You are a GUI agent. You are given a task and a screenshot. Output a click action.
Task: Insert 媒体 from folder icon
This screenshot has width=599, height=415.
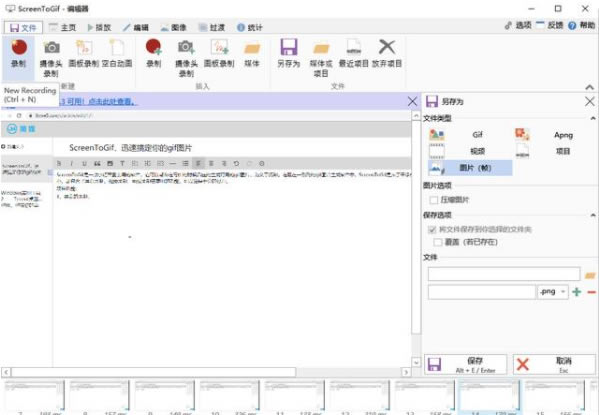(x=252, y=53)
